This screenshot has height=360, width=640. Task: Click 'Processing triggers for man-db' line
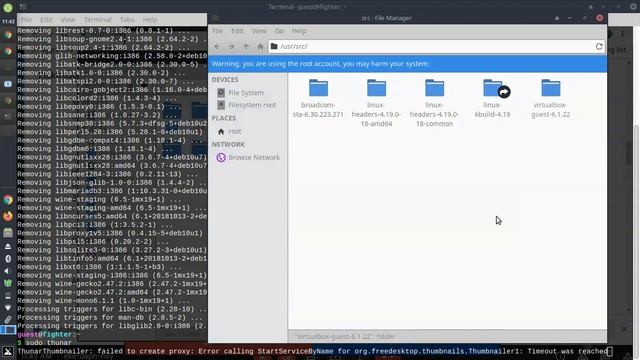109,318
